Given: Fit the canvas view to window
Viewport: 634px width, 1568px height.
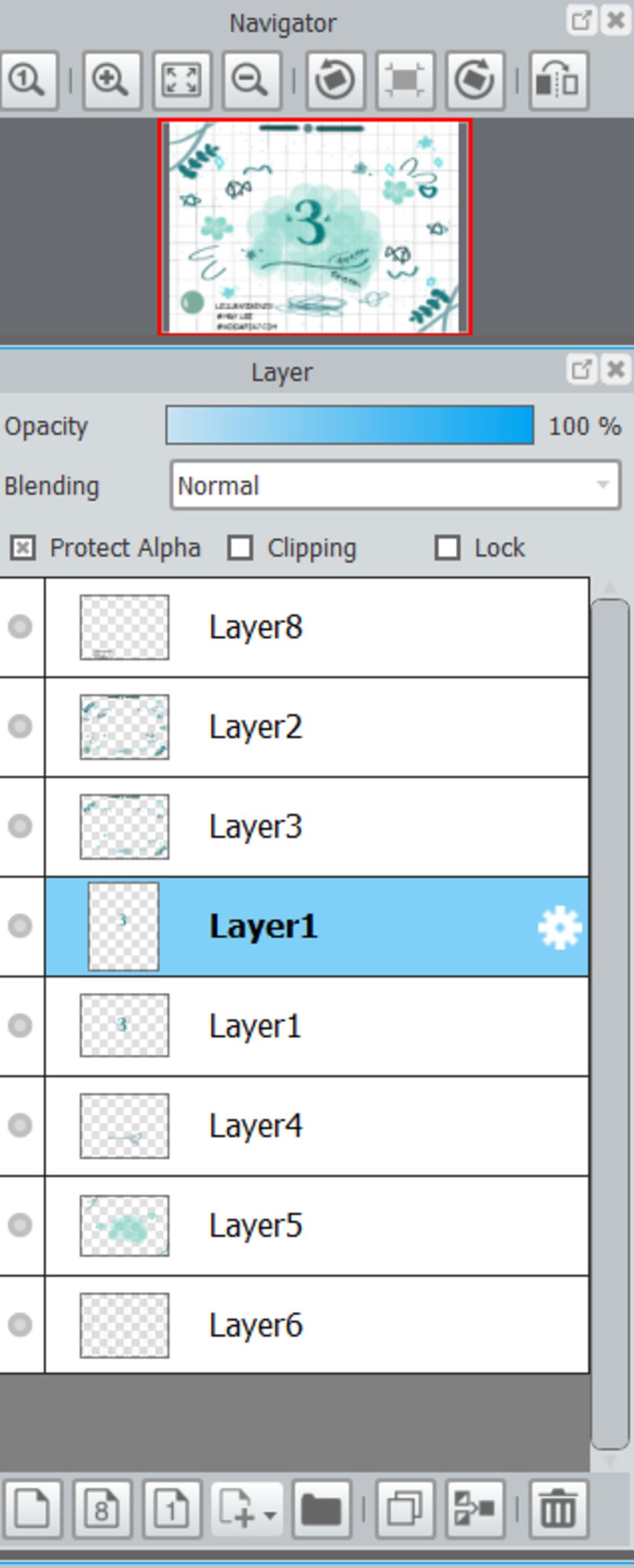Looking at the screenshot, I should (181, 81).
